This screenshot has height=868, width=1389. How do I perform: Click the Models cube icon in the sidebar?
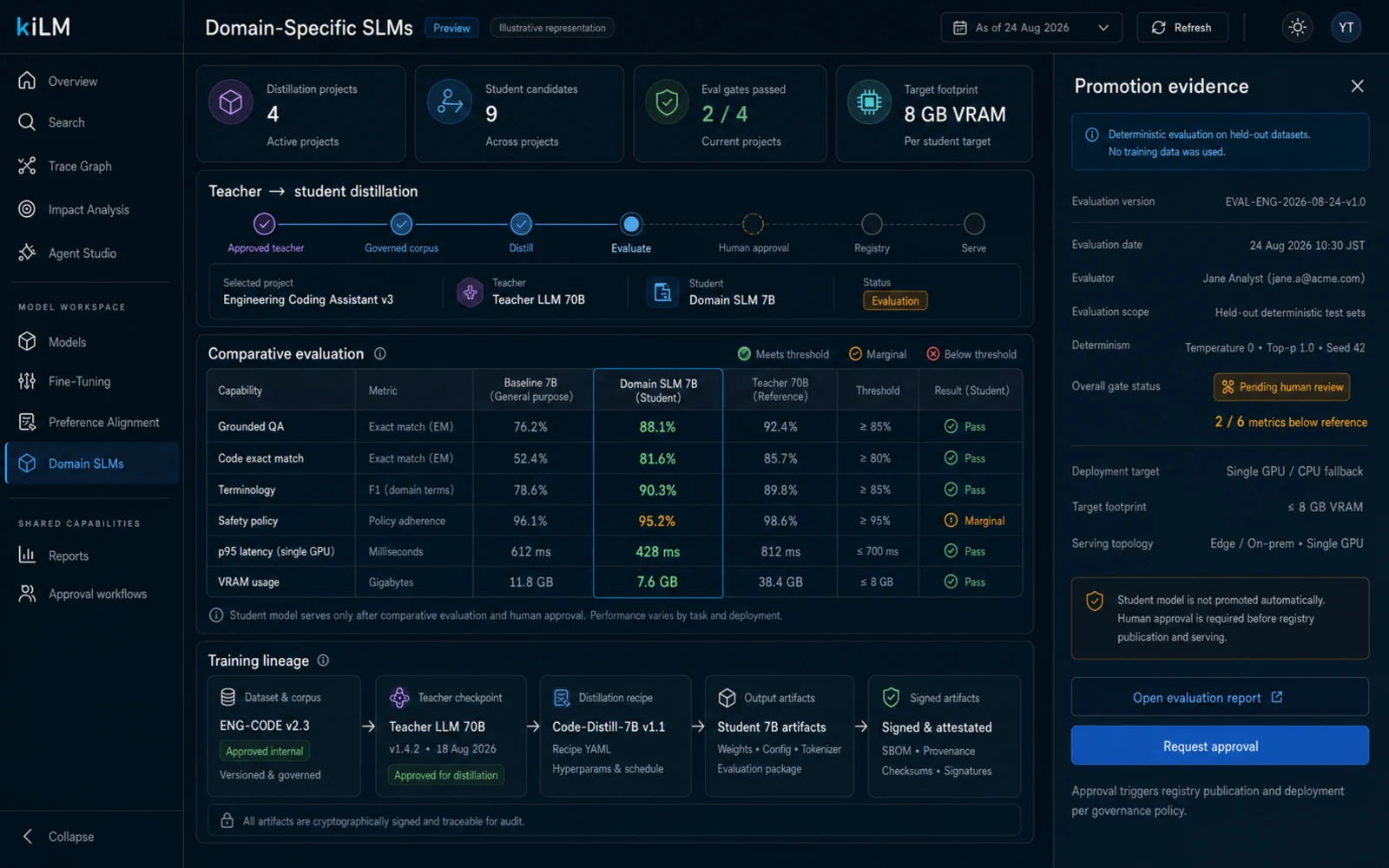click(27, 342)
